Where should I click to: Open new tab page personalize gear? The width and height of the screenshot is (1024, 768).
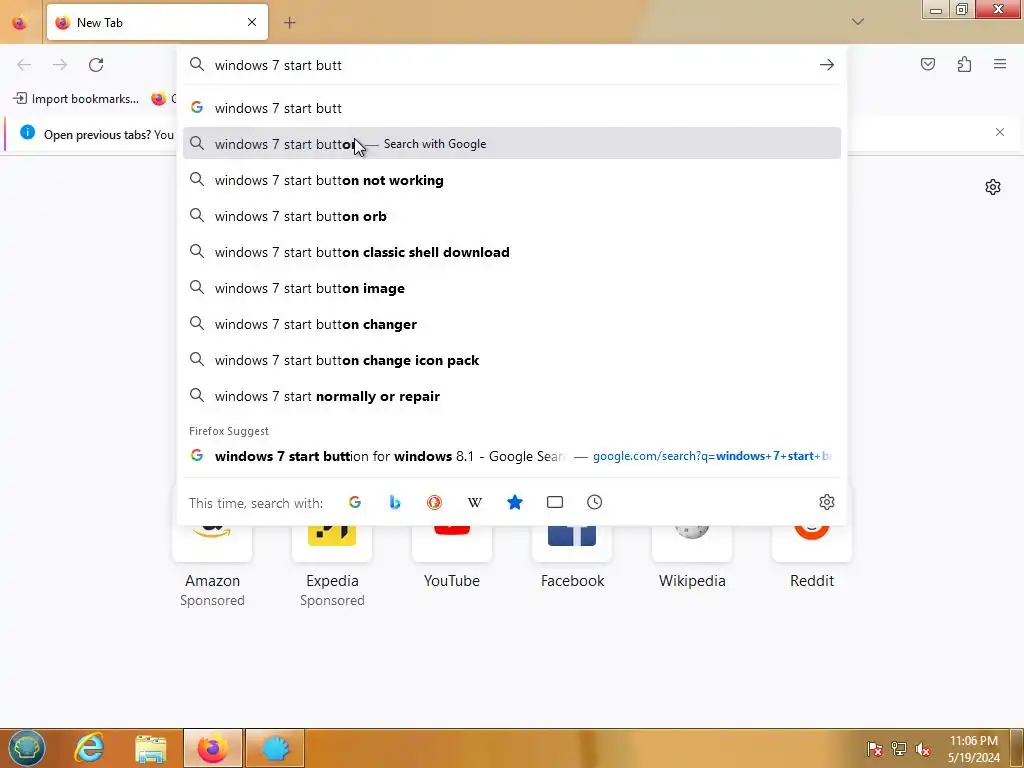tap(993, 187)
